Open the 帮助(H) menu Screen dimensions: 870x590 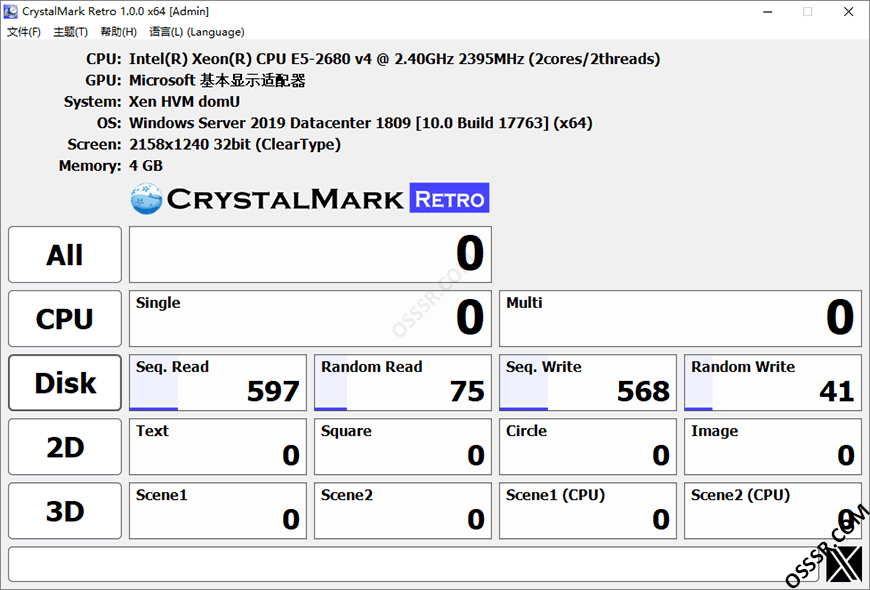pyautogui.click(x=118, y=32)
